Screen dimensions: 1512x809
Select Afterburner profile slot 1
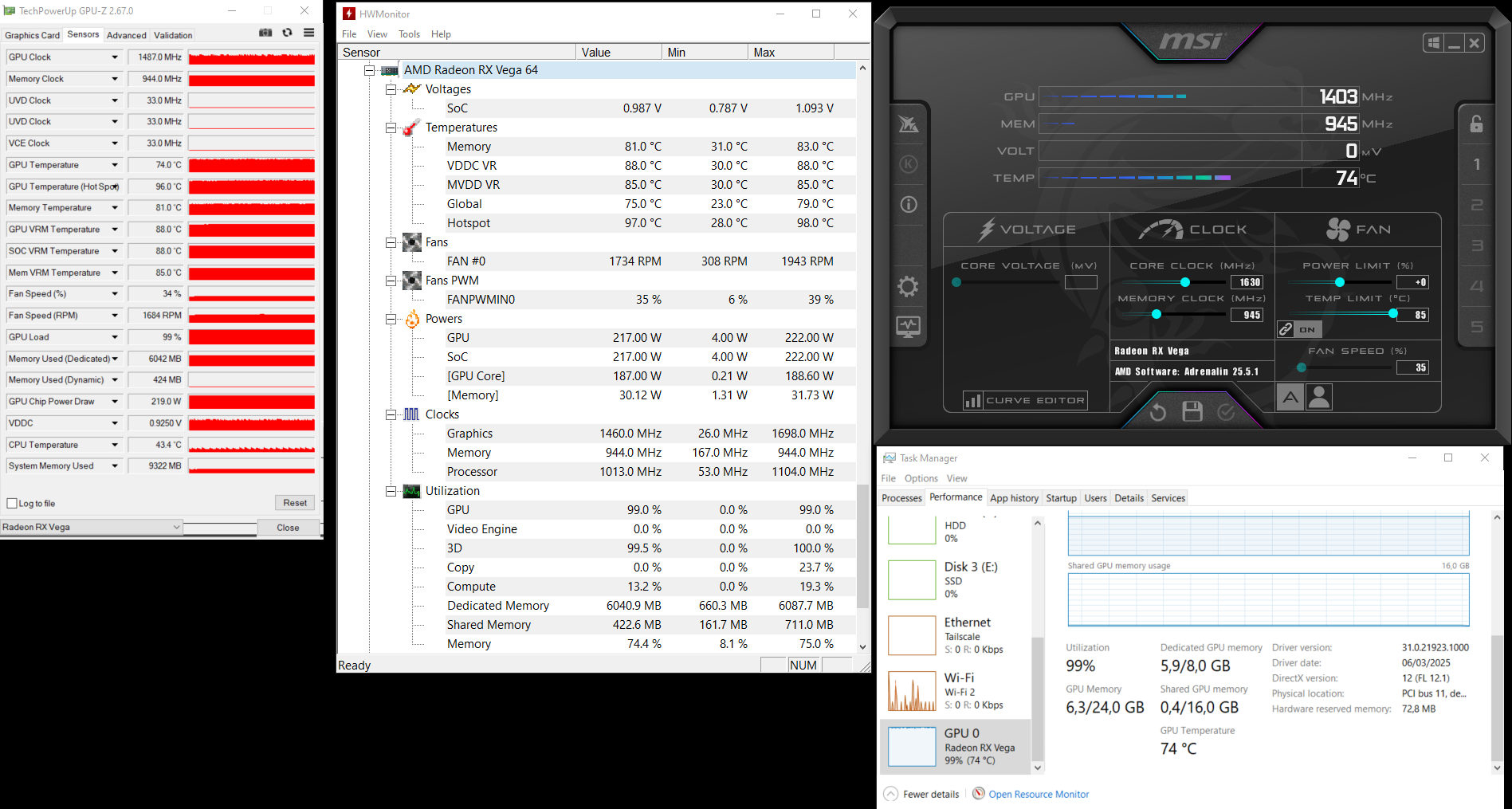(1477, 164)
